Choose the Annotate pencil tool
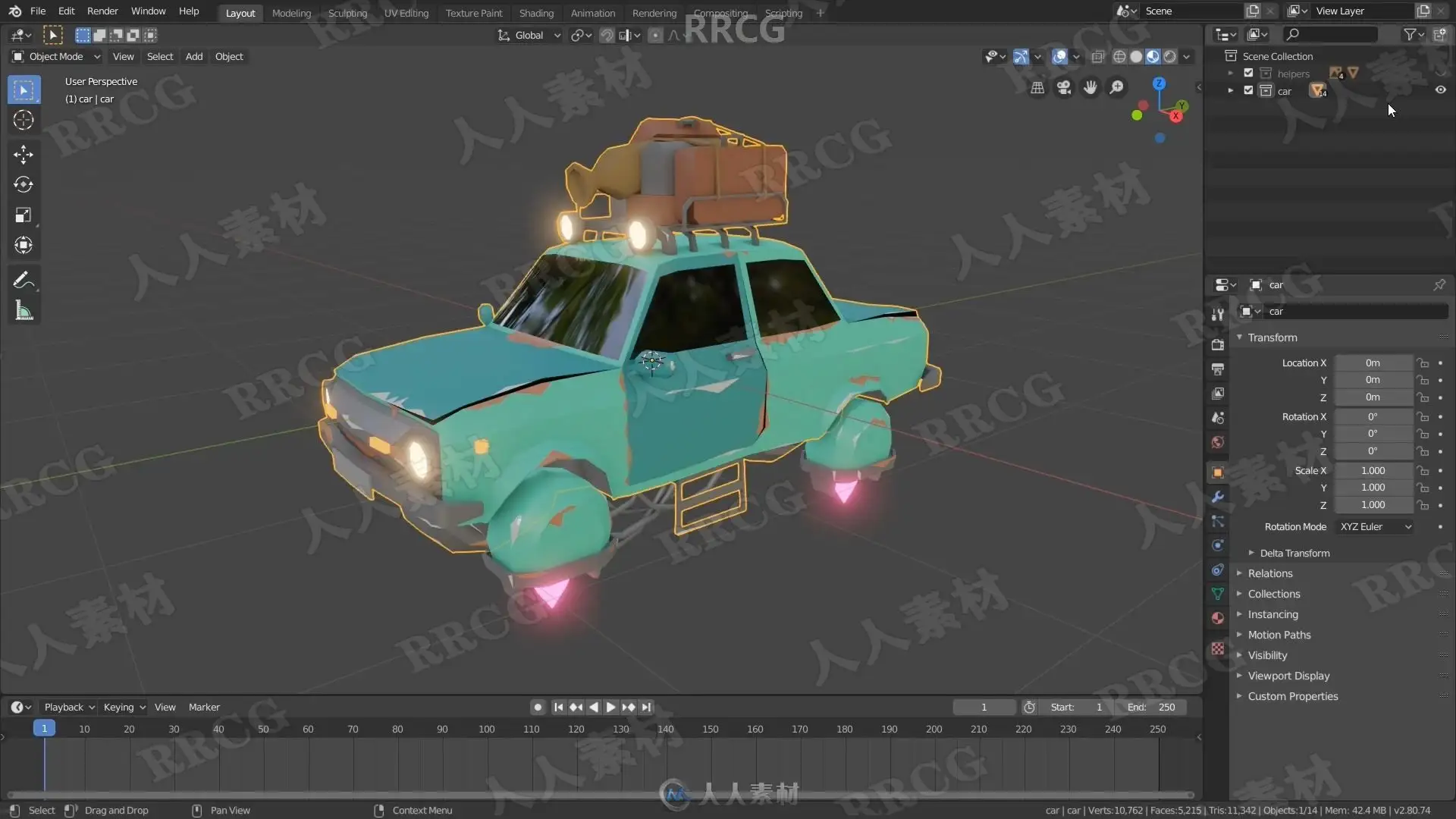Screen dimensions: 1456x819 pos(23,280)
